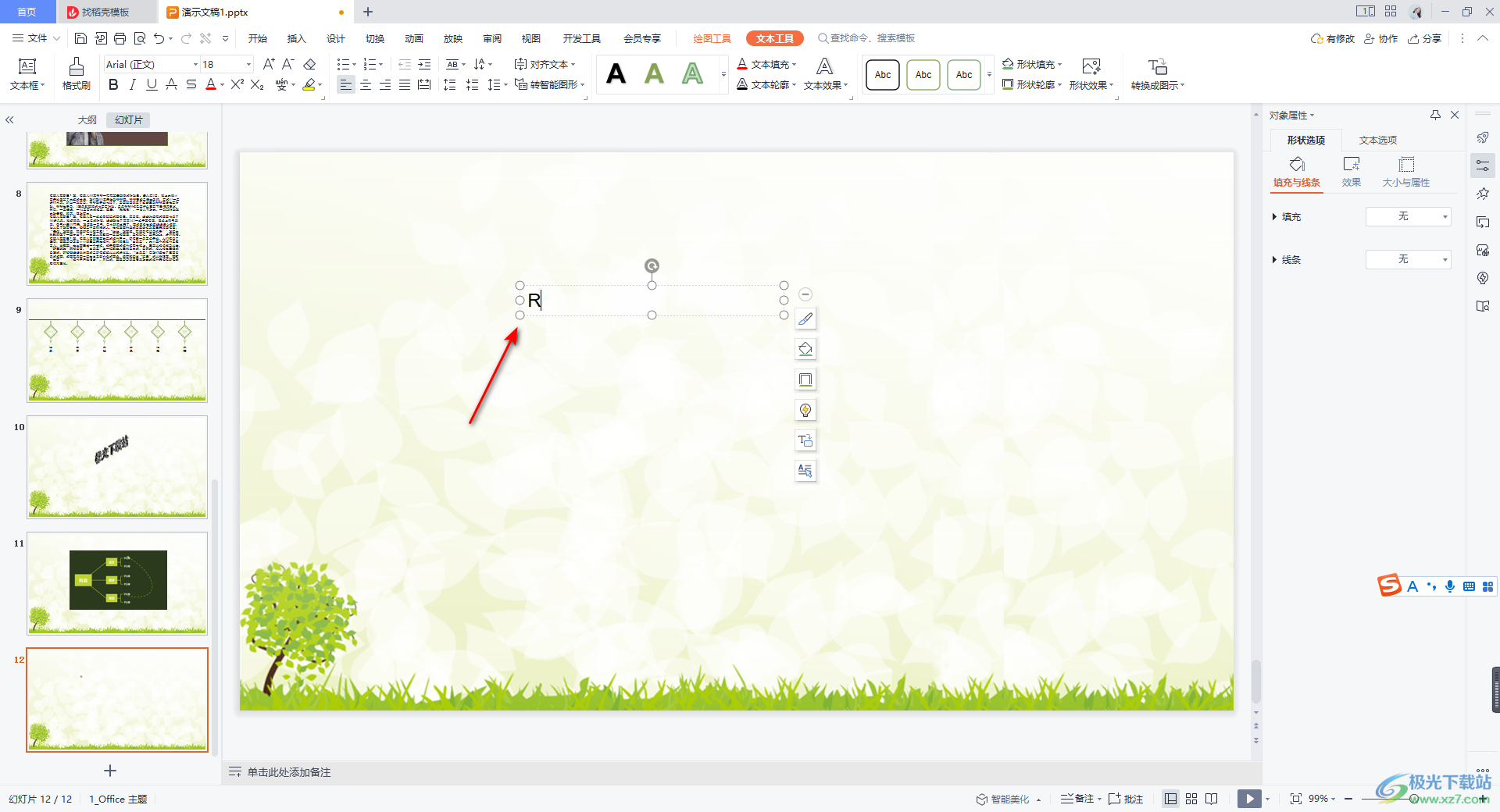Open the 插入 ribbon tab

297,38
